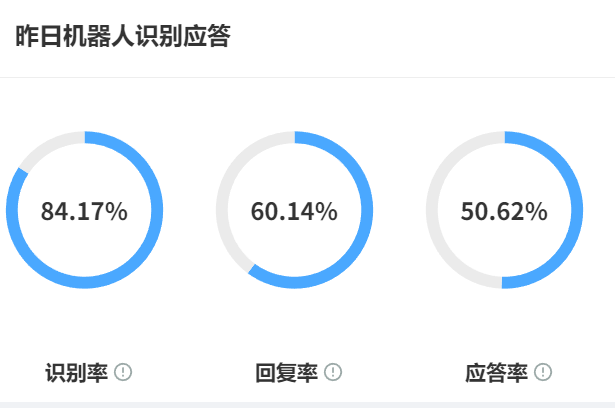Click the 识别率 label
This screenshot has height=408, width=615.
[x=76, y=373]
